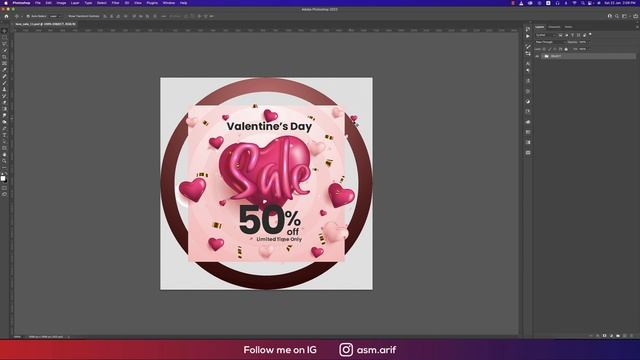
Task: Open the Search icon at top right
Action: (x=617, y=16)
